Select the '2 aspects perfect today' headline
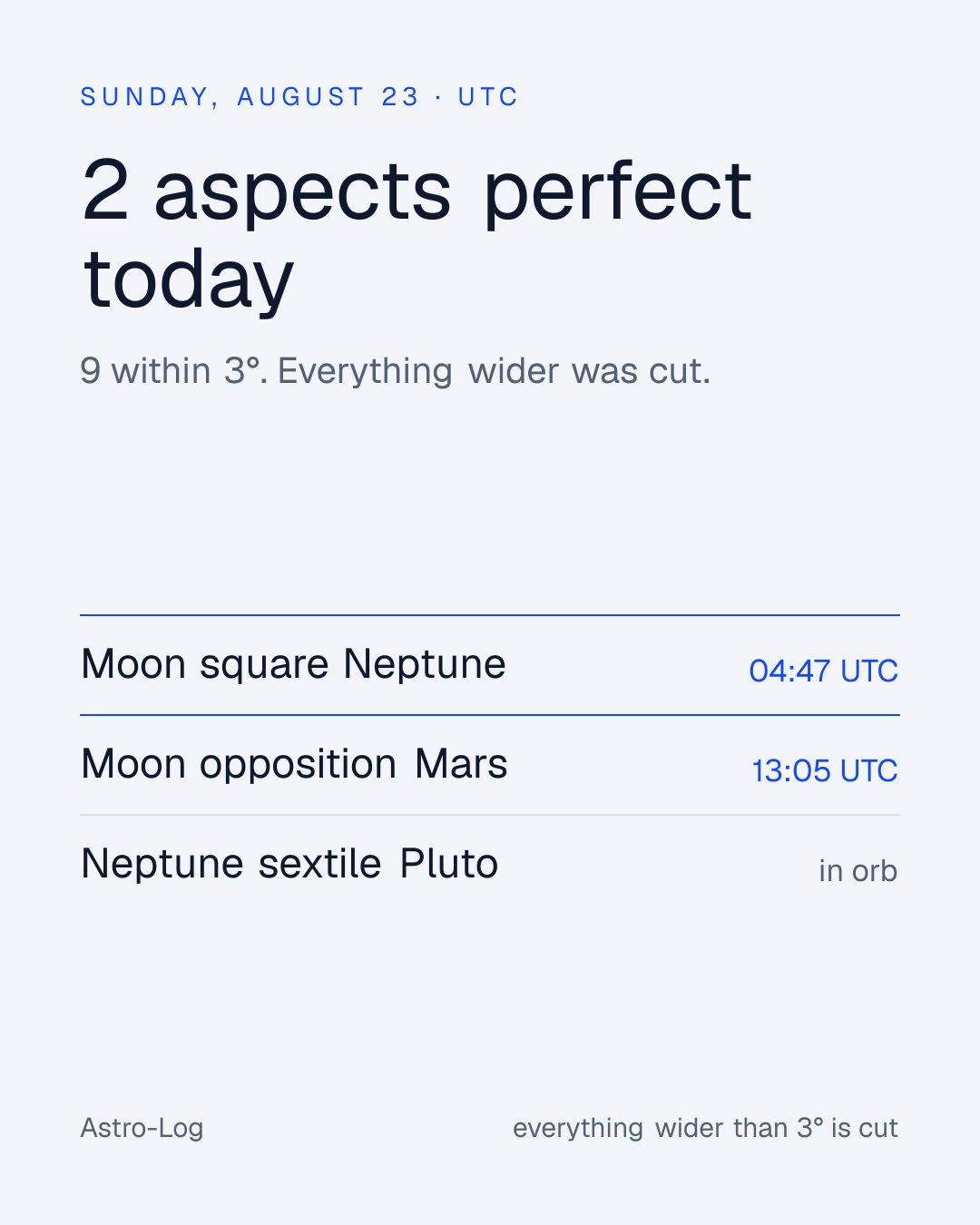This screenshot has width=980, height=1225. 416,233
